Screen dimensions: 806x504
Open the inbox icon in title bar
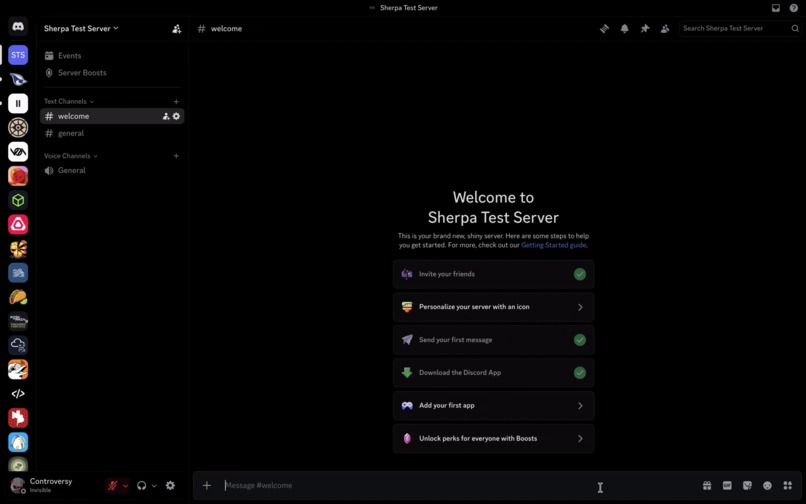(x=776, y=8)
